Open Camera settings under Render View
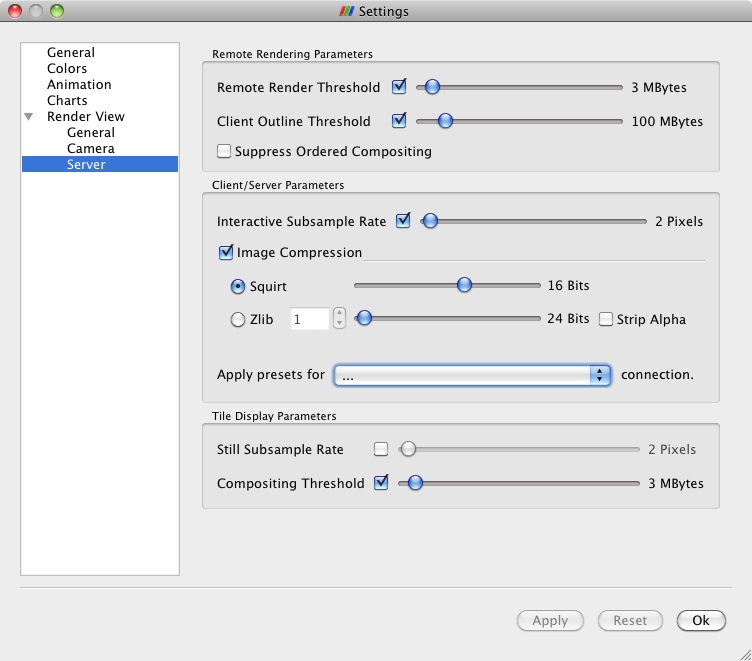This screenshot has height=661, width=752. 91,148
